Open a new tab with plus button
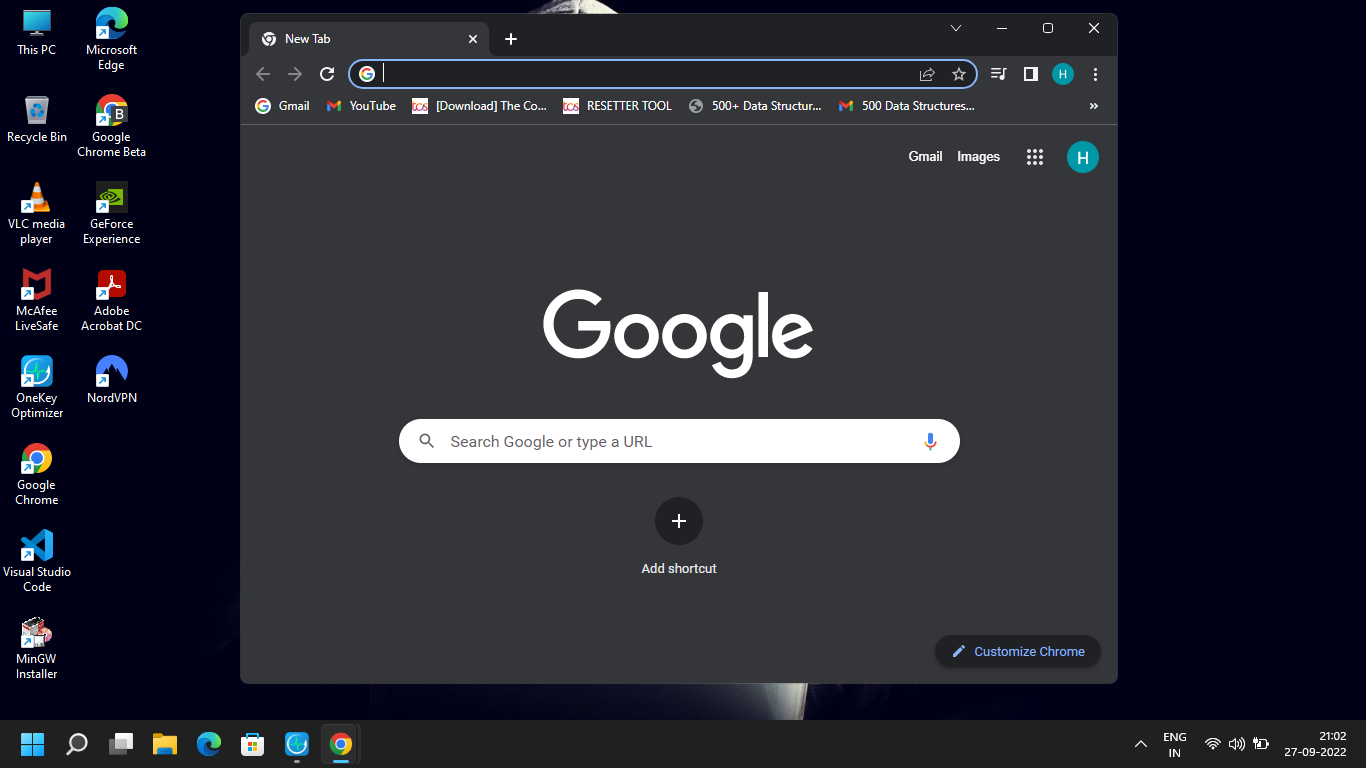The image size is (1366, 768). click(511, 39)
